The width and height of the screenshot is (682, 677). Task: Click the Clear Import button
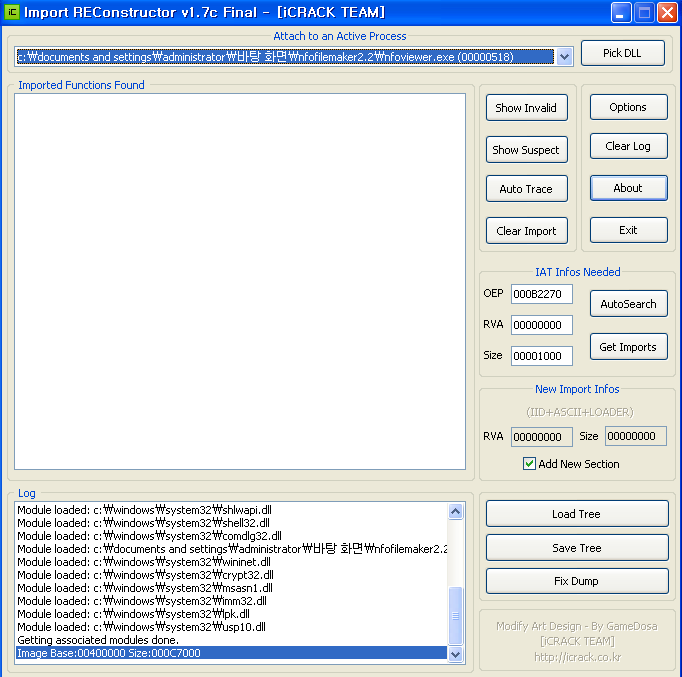point(526,230)
